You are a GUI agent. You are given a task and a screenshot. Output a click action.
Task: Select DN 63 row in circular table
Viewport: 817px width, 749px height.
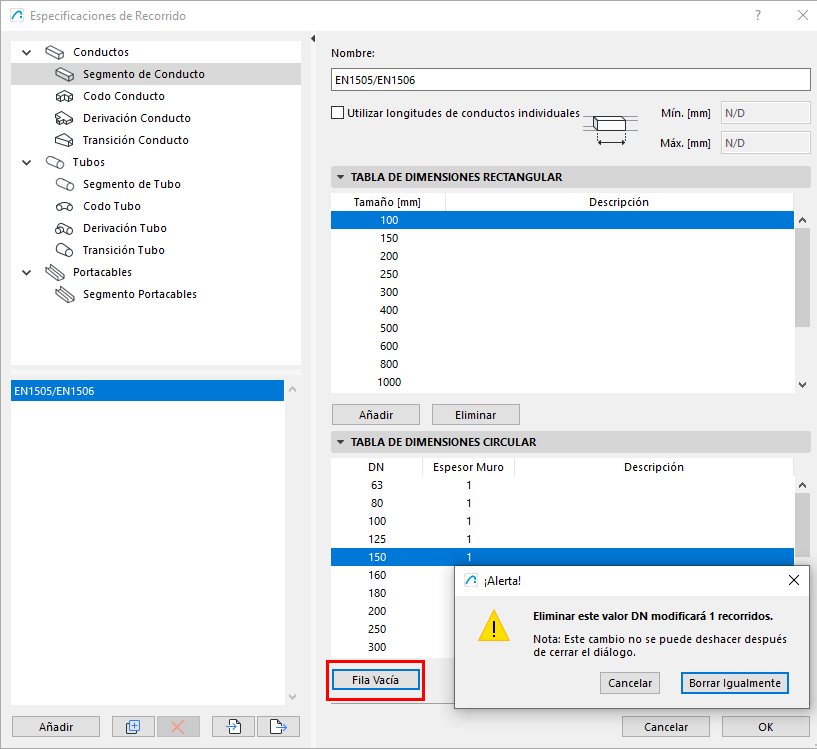point(562,485)
